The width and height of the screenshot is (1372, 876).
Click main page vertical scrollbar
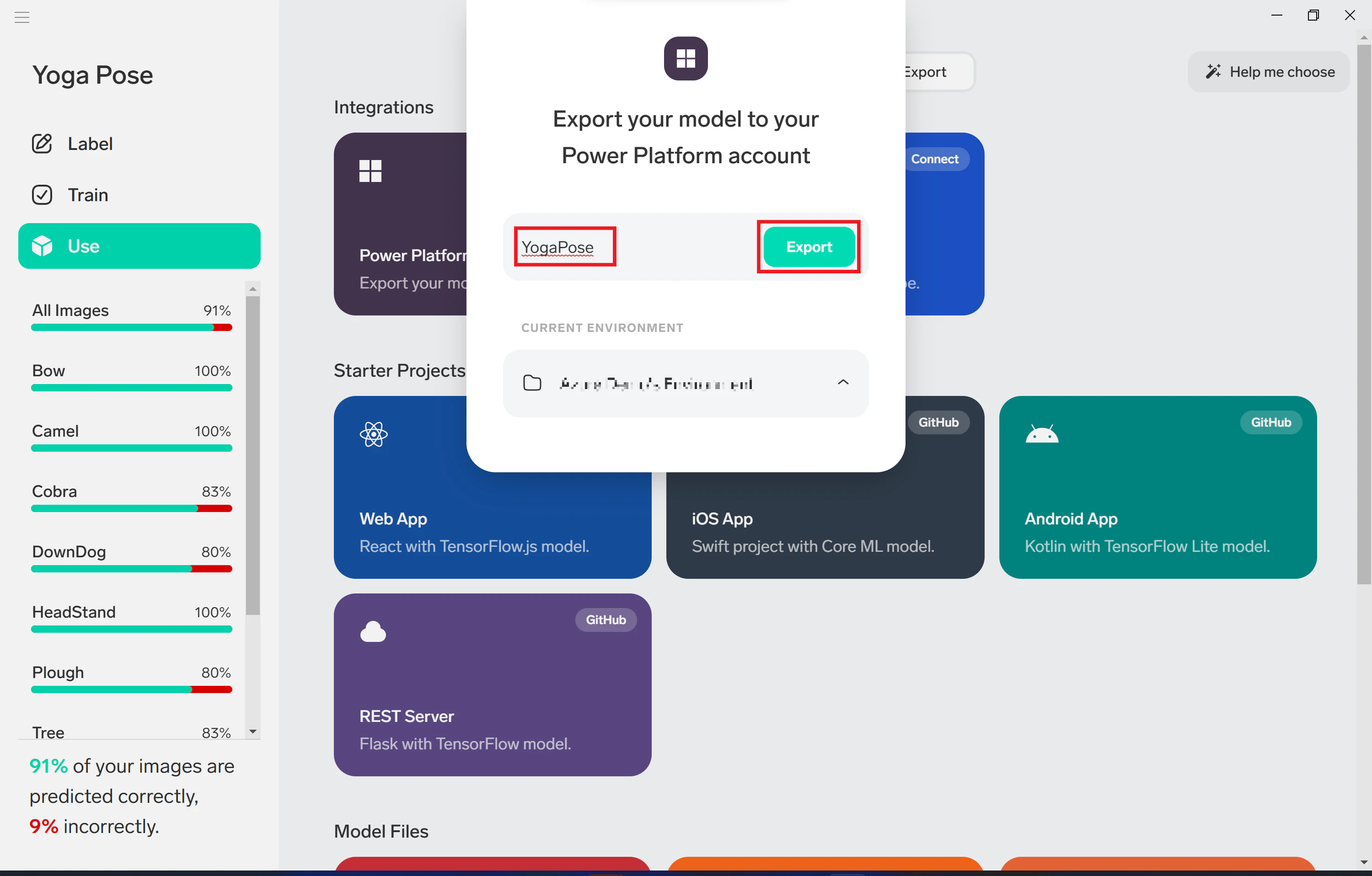click(1364, 315)
